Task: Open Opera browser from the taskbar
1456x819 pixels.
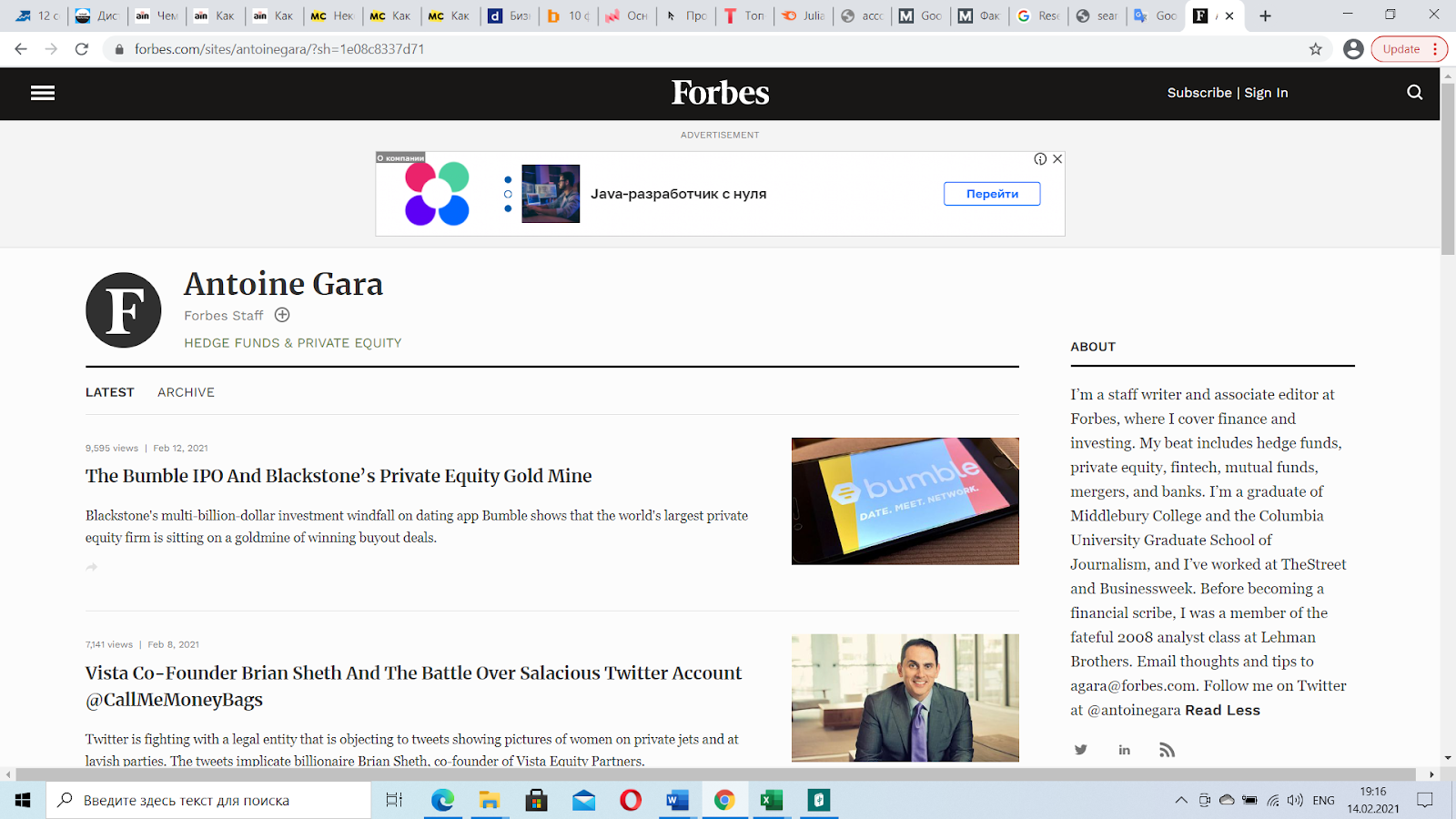Action: pyautogui.click(x=631, y=800)
